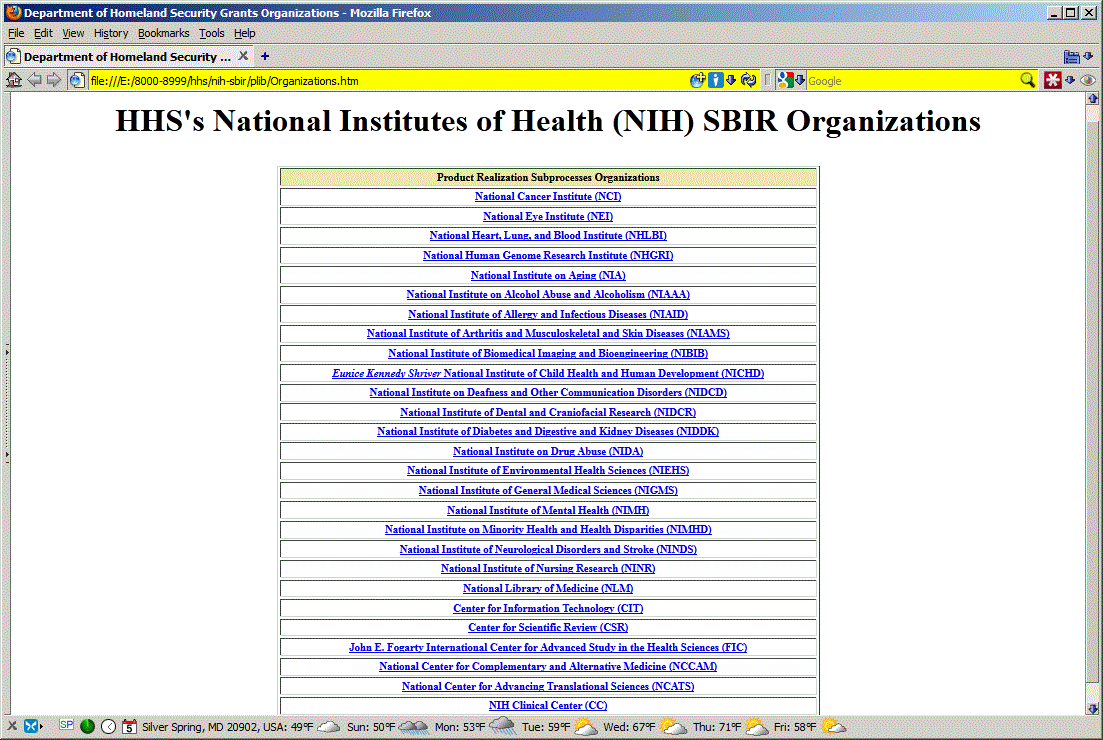Open Center for Scientific Review (CSR) link
Viewport: 1103px width, 740px height.
tap(548, 627)
